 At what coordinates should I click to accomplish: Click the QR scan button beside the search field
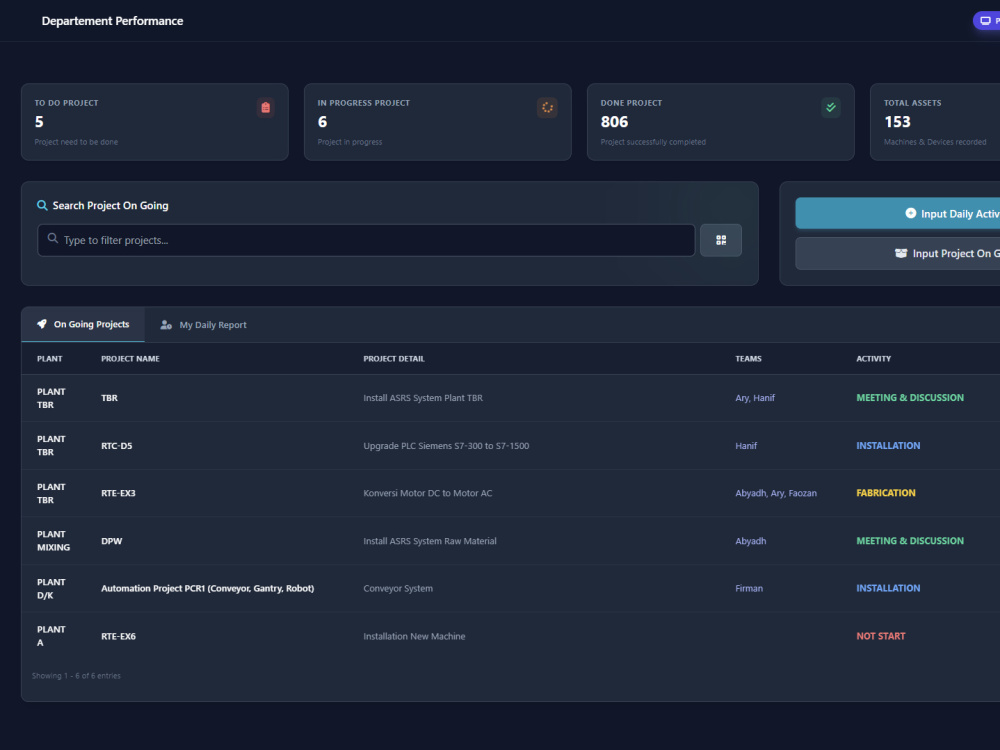pyautogui.click(x=721, y=240)
